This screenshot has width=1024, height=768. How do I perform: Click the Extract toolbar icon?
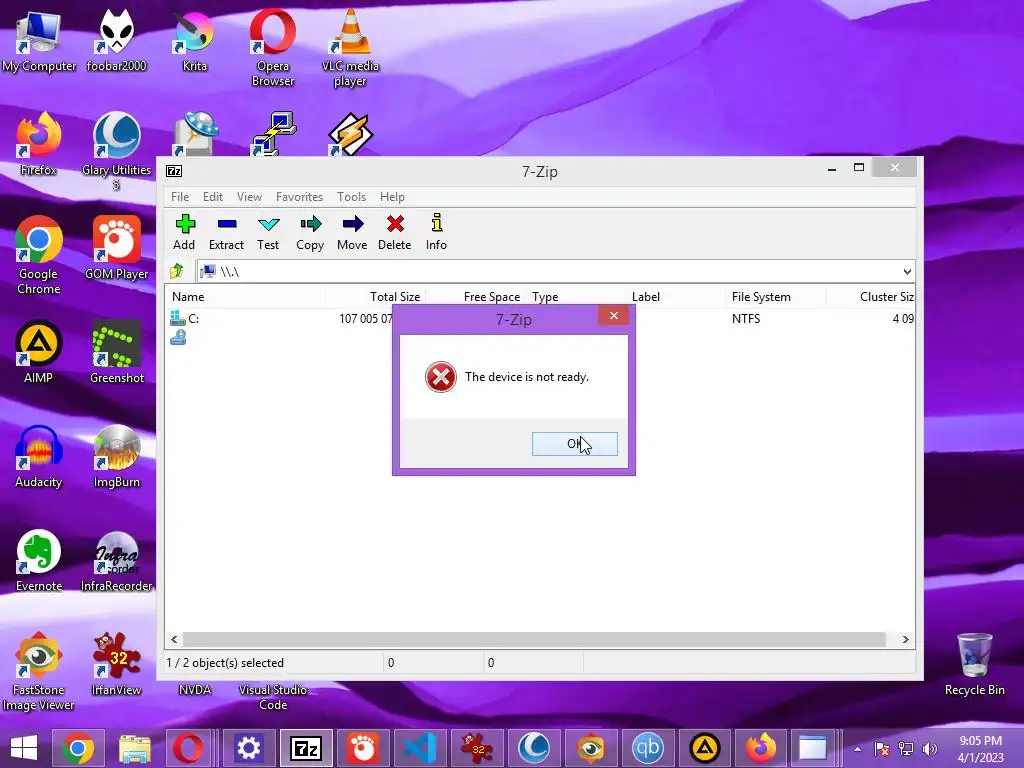coord(226,232)
